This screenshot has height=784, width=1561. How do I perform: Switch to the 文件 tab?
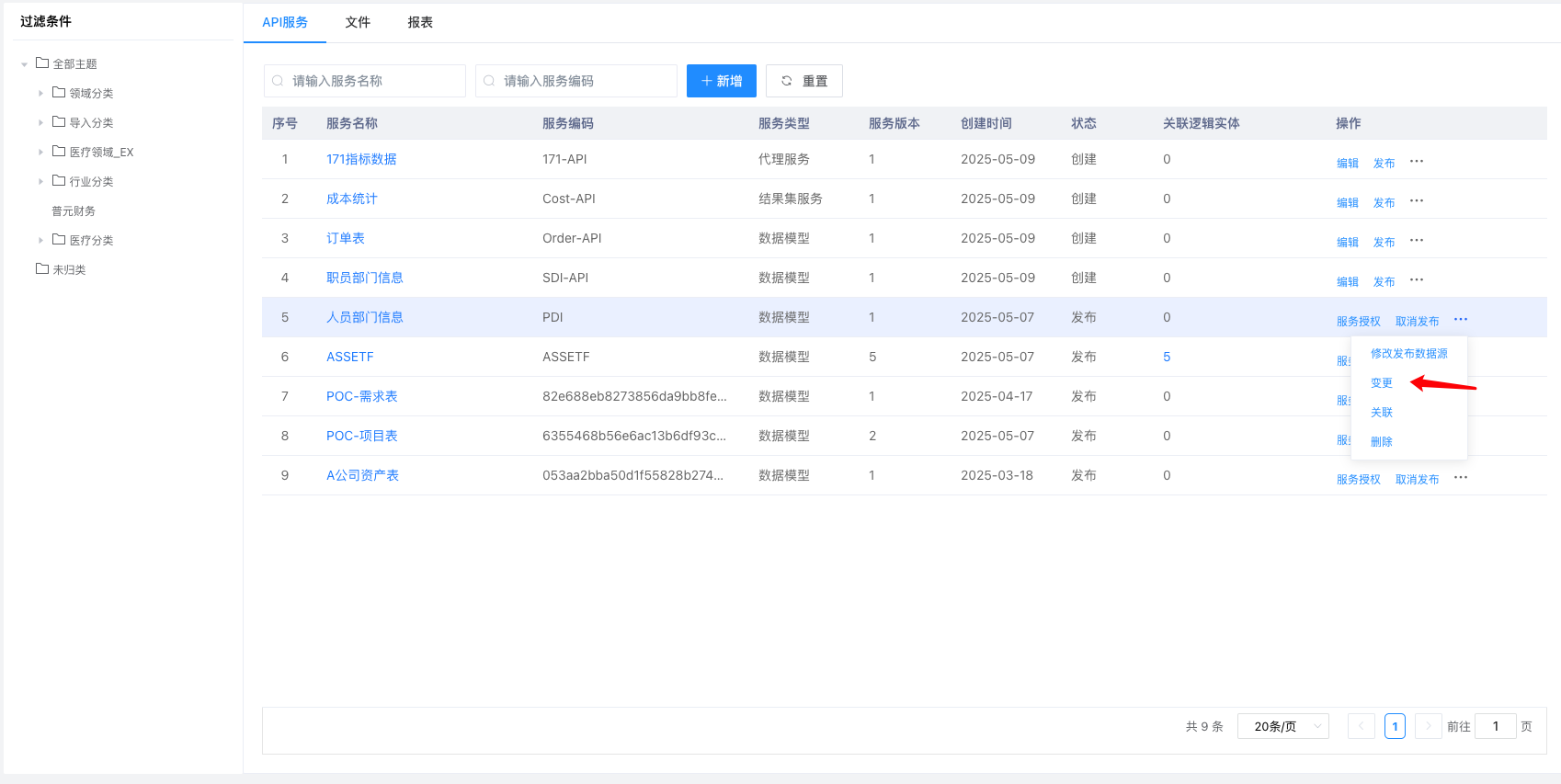tap(358, 22)
